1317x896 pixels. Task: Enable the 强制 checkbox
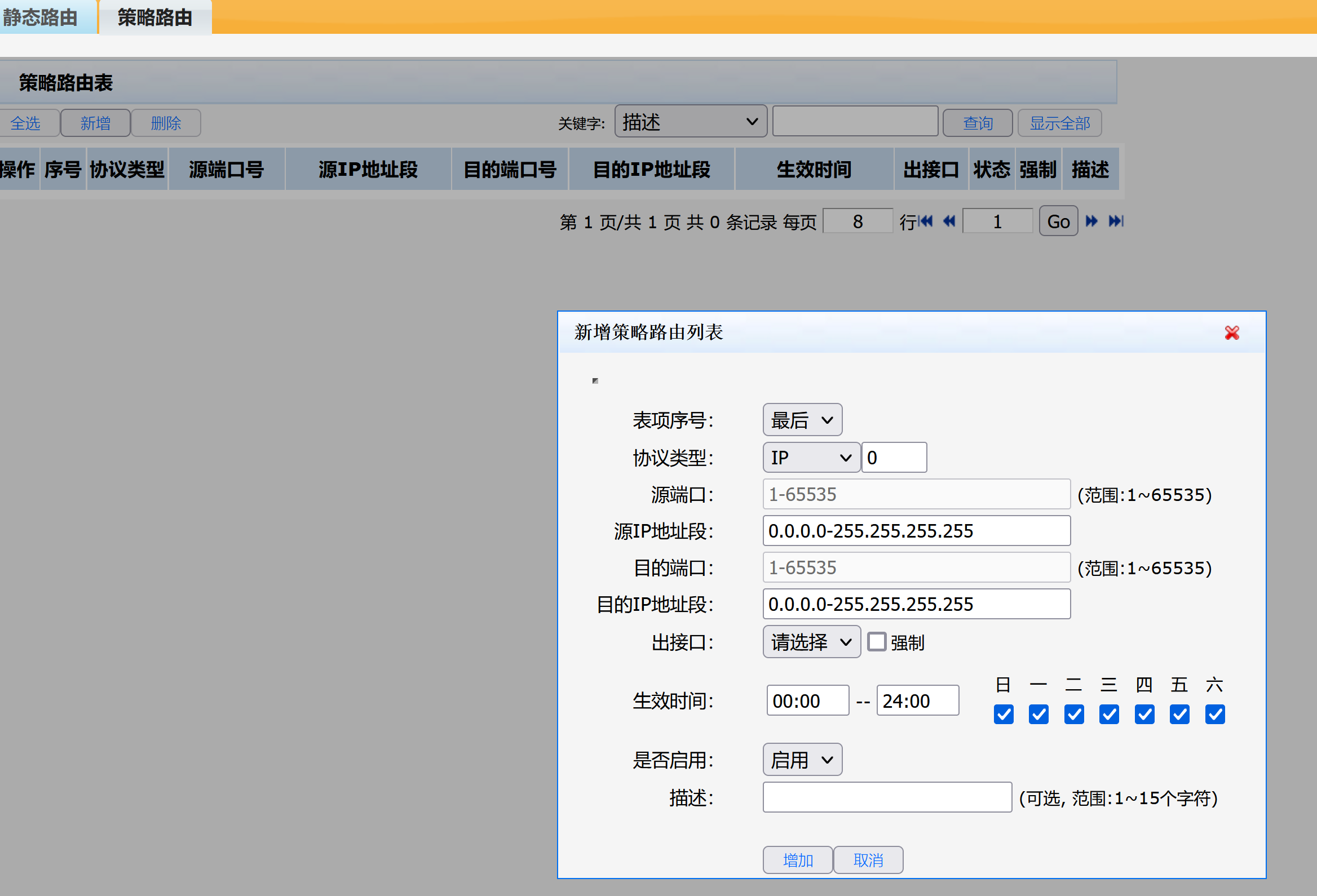tap(876, 642)
